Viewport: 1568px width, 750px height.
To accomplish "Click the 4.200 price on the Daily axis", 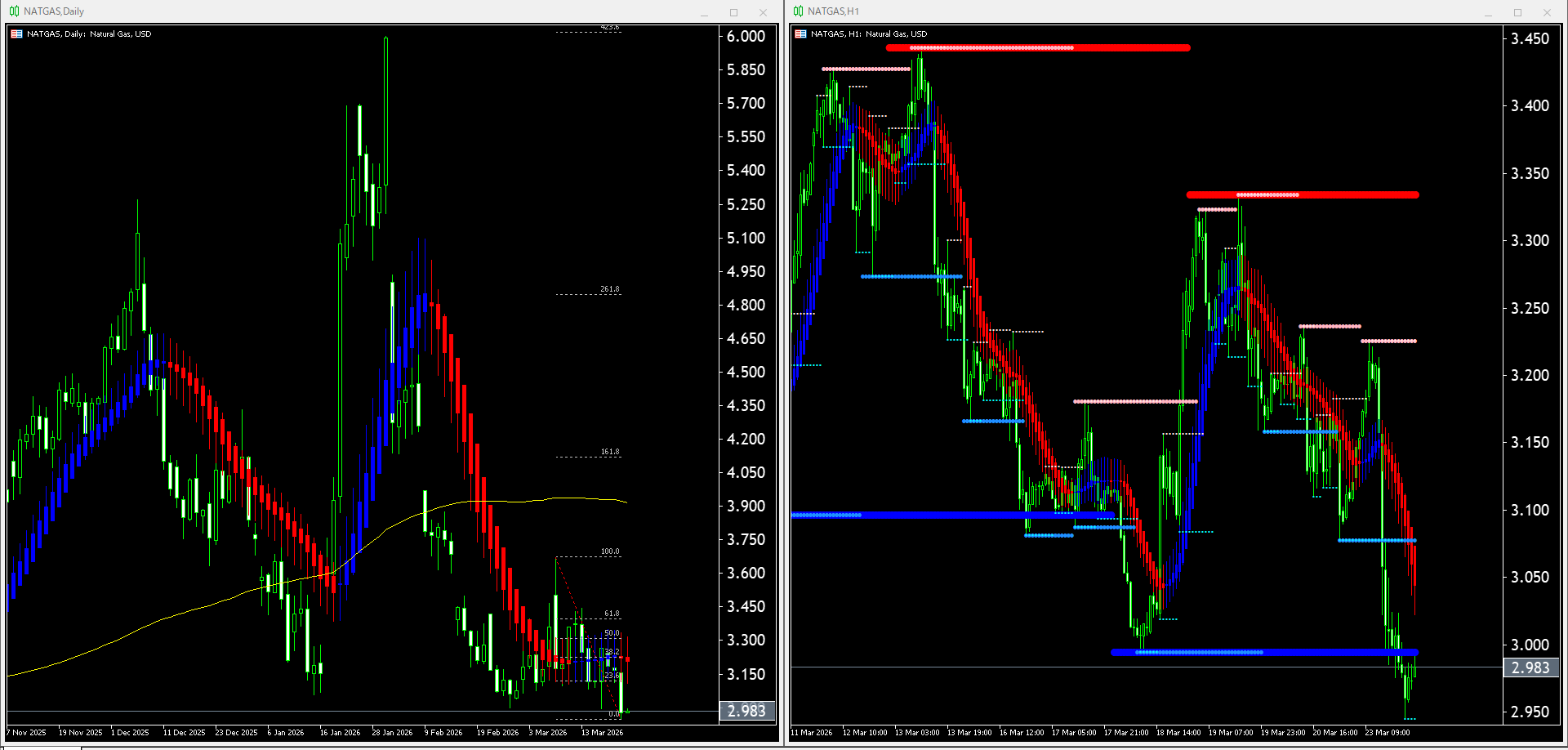I will point(746,439).
